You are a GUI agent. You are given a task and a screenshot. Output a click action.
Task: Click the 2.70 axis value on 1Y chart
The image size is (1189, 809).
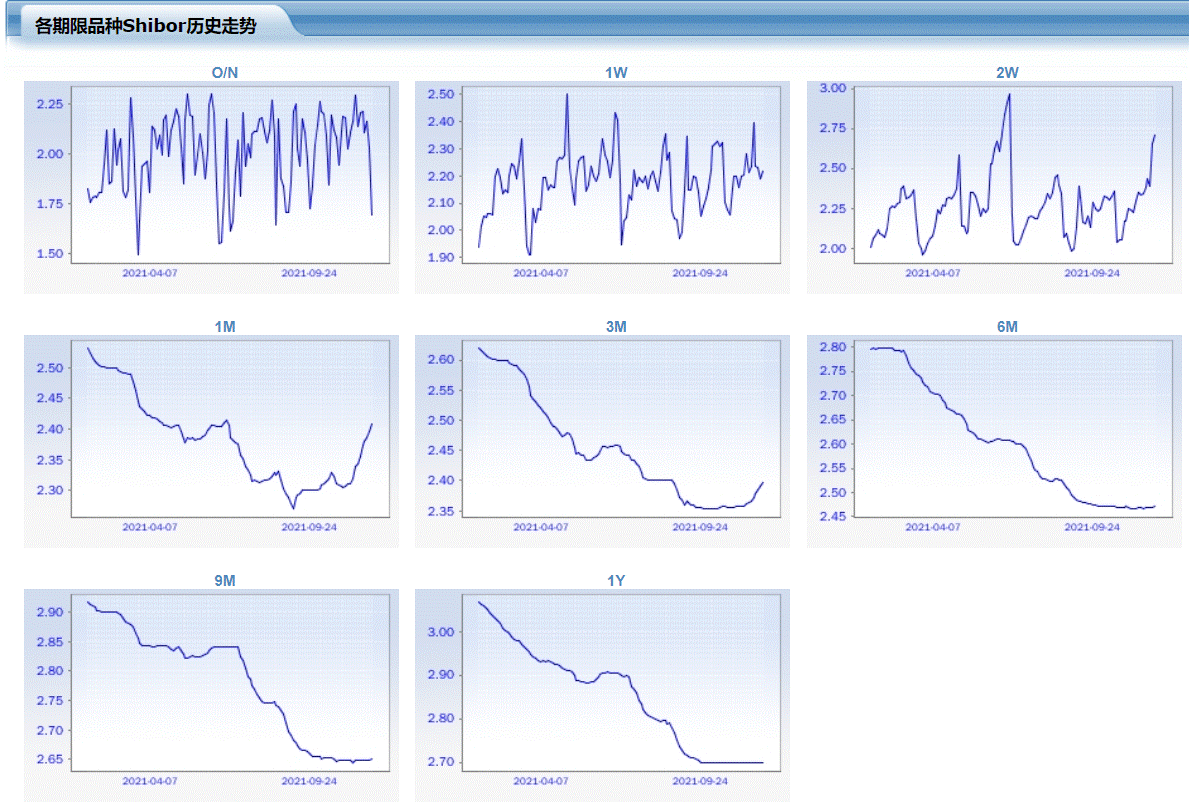point(441,761)
